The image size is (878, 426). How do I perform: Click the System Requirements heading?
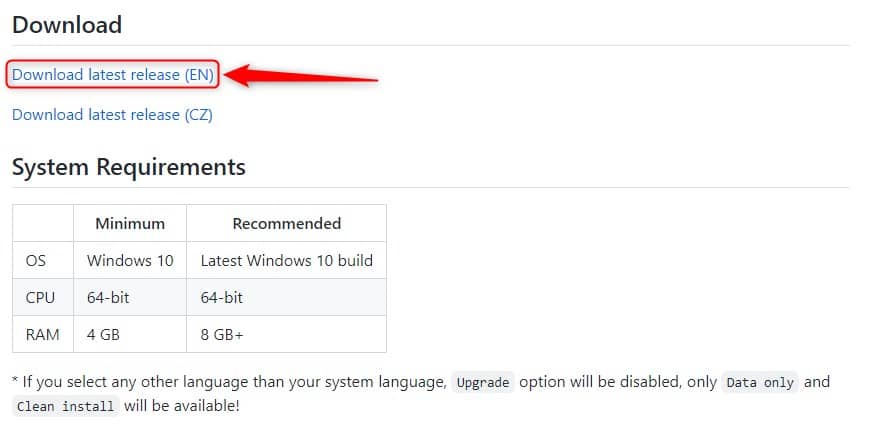tap(129, 167)
